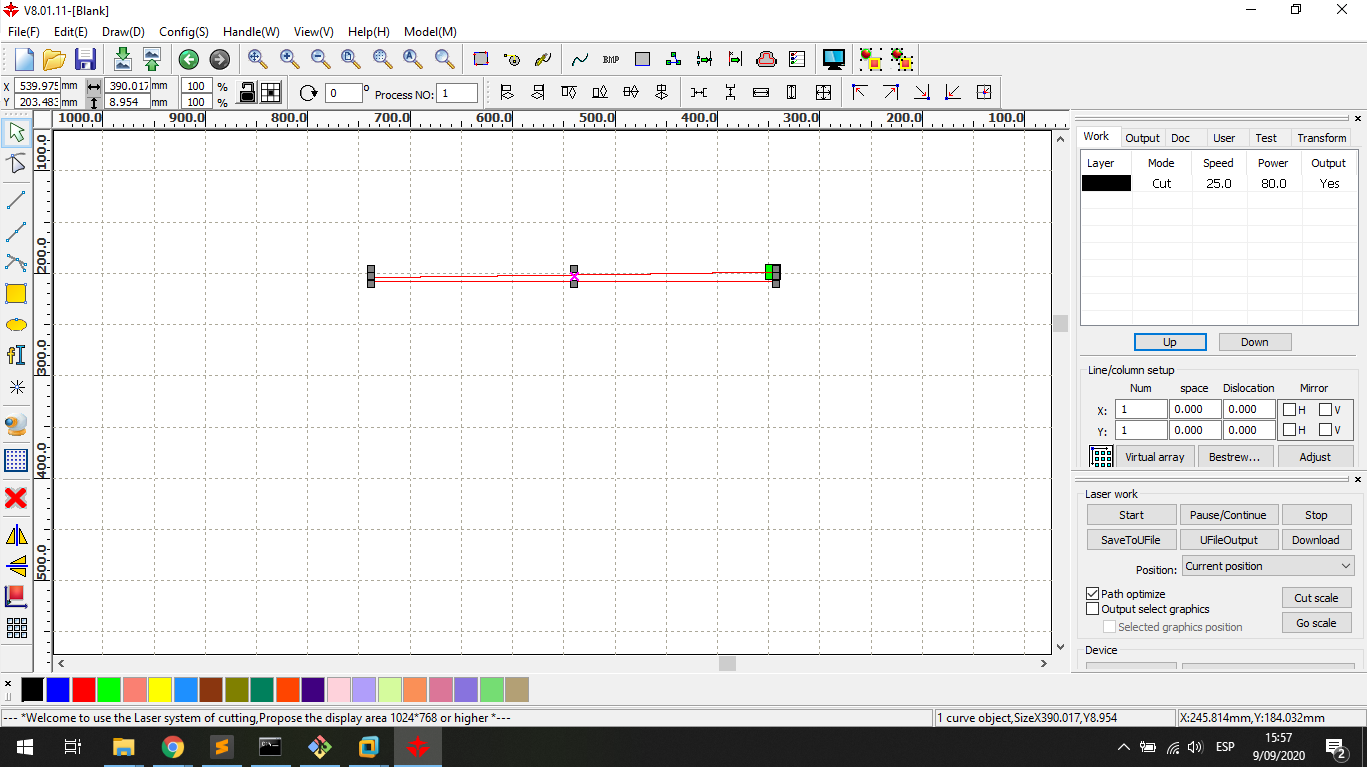This screenshot has height=768, width=1369.
Task: Click the rotate icon beside the angle field
Action: [309, 93]
